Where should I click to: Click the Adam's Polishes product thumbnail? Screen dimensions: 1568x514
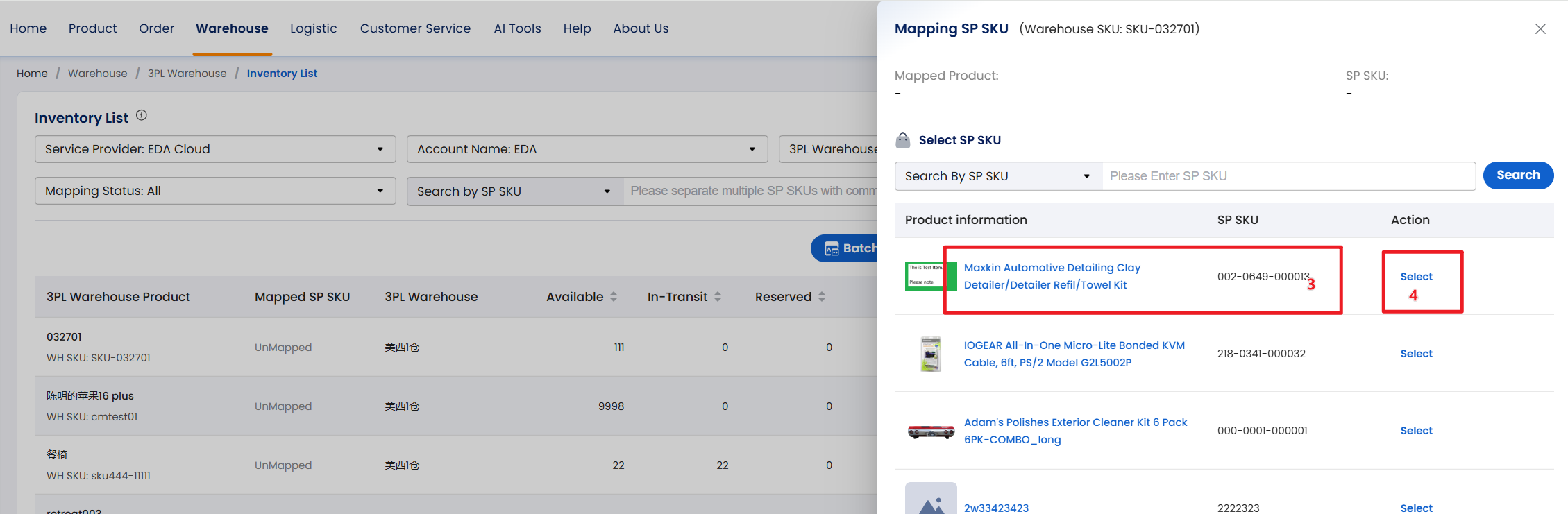[x=931, y=431]
